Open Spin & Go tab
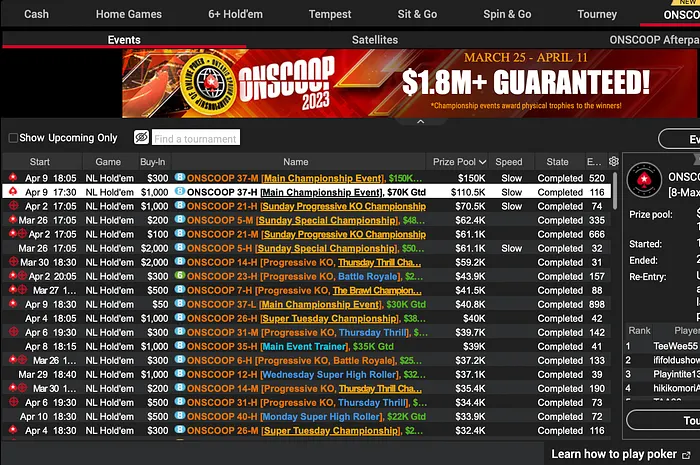700x465 pixels. pos(507,14)
